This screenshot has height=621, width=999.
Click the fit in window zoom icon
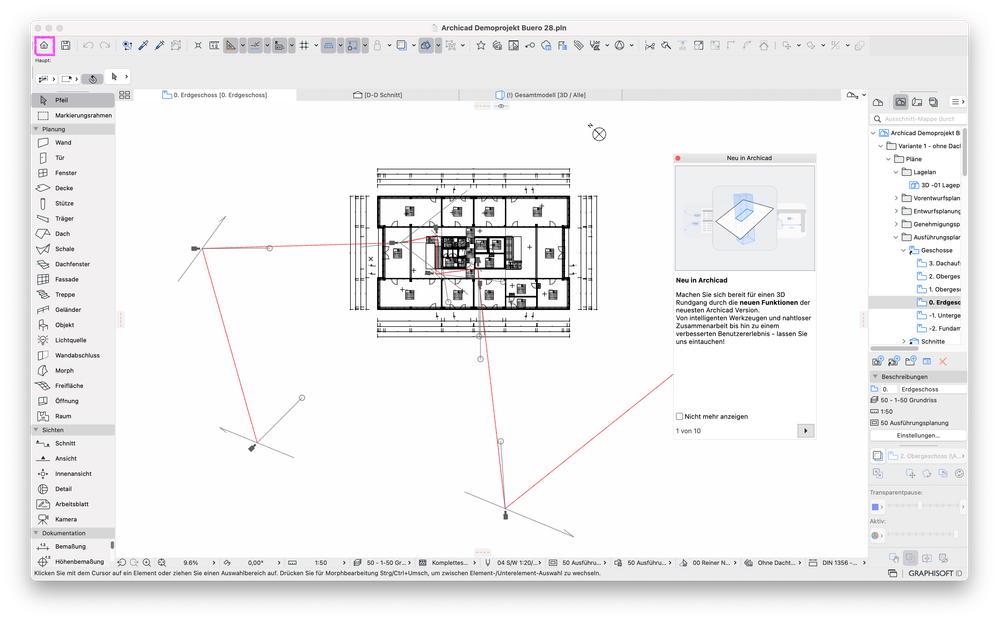[x=162, y=563]
